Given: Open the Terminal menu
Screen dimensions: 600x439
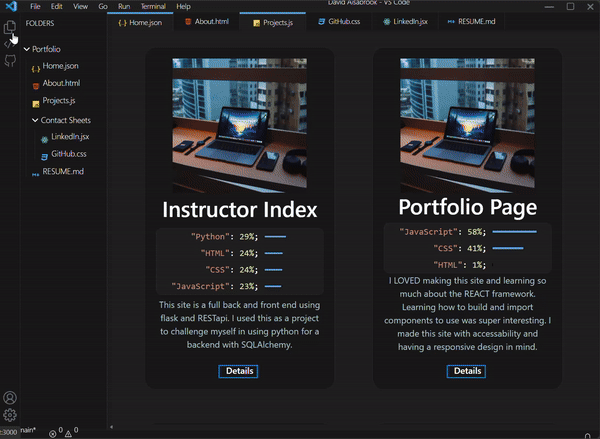Looking at the screenshot, I should tap(153, 6).
